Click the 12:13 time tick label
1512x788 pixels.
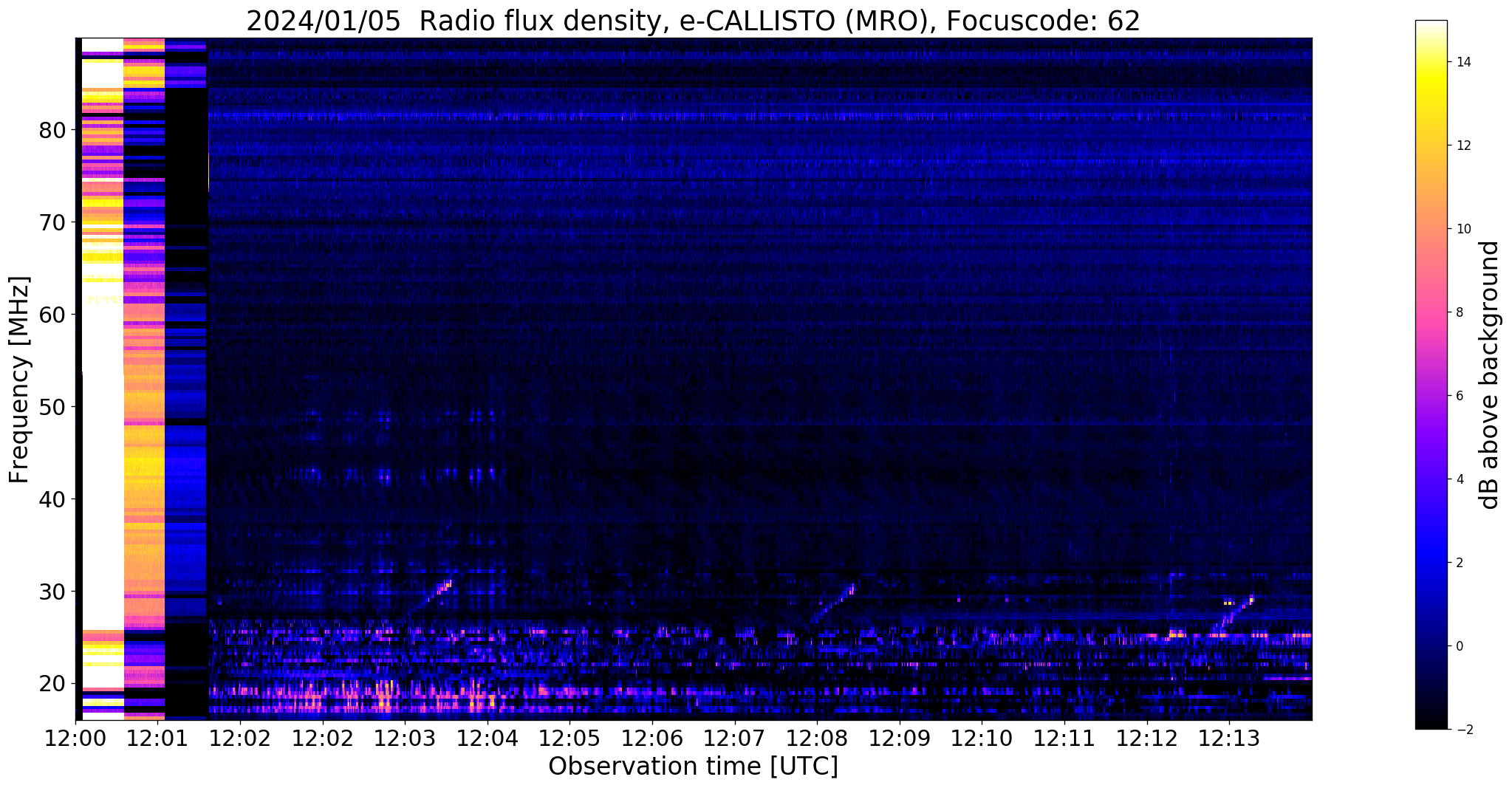click(1229, 739)
